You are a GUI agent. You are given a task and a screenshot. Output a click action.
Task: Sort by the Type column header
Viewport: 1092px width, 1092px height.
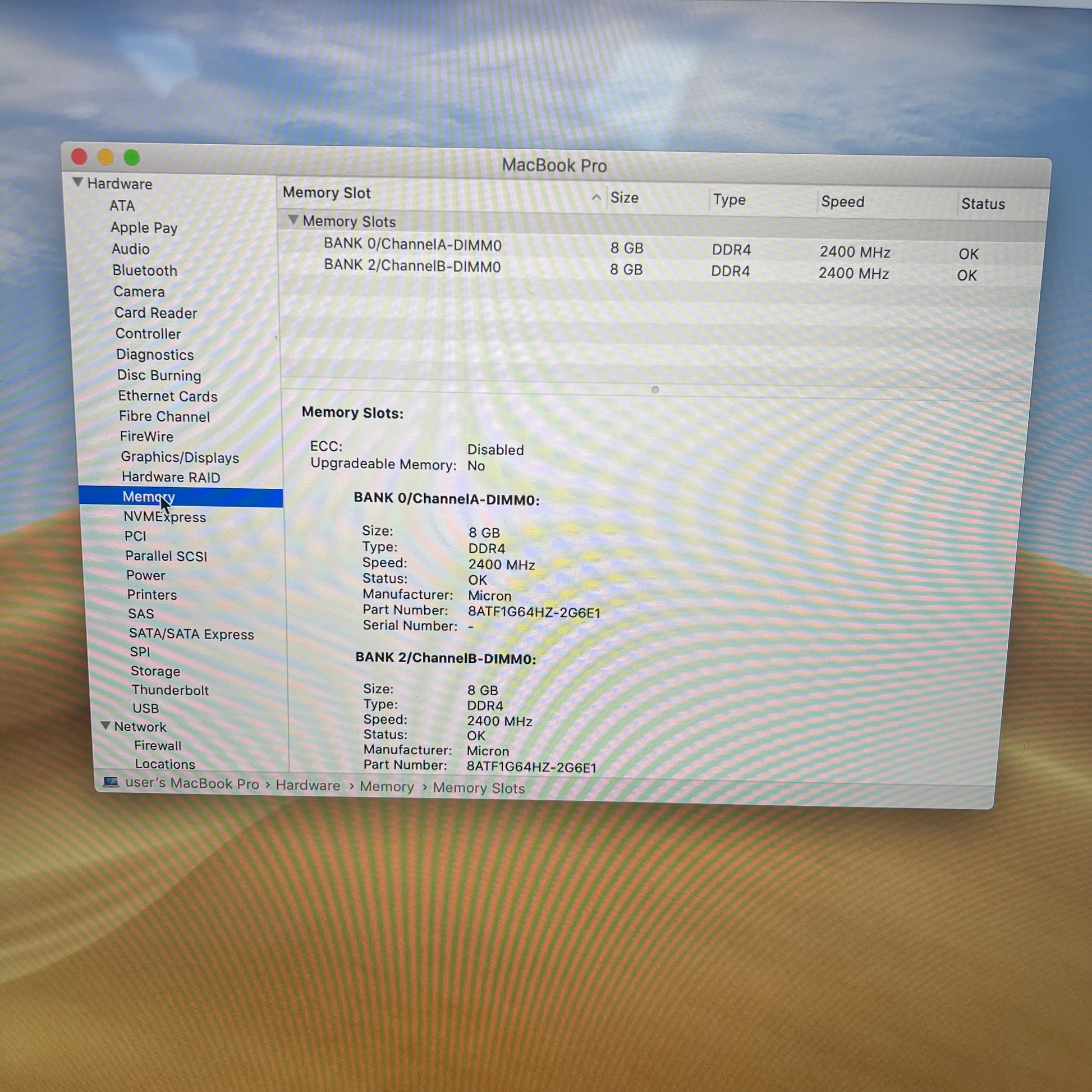click(729, 200)
